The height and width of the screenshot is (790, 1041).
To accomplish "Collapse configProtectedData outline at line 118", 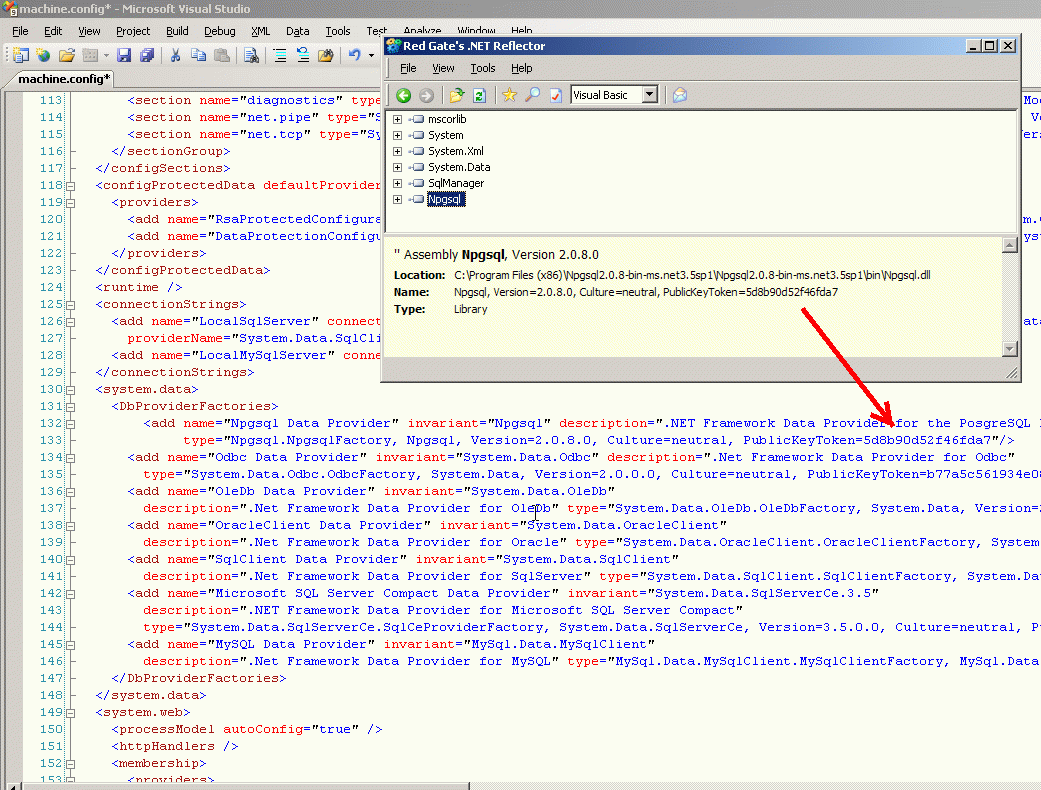I will click(x=70, y=186).
